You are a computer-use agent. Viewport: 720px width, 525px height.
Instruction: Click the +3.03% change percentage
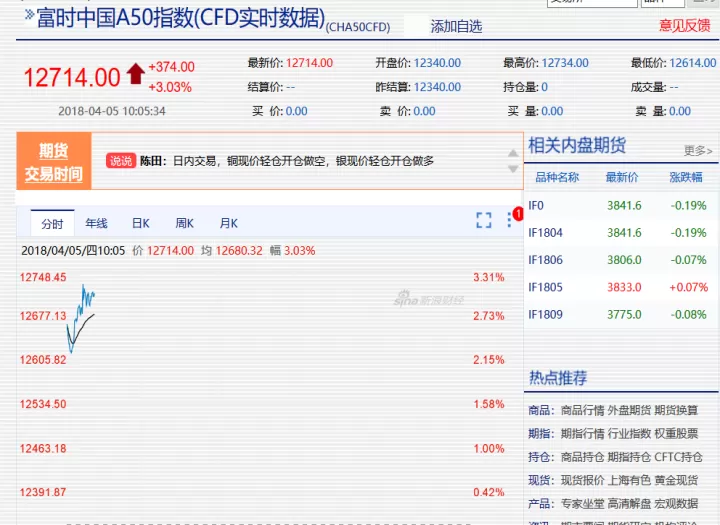(169, 87)
